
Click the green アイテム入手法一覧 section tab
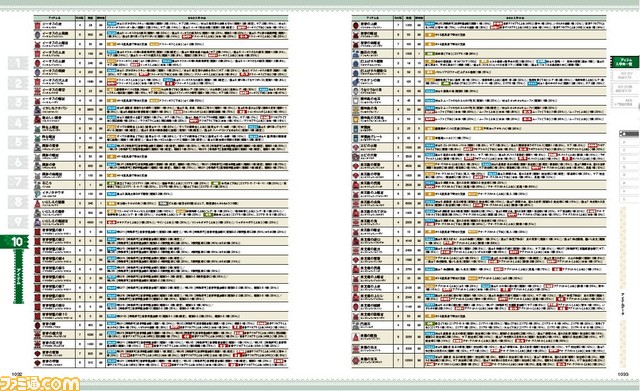[x=625, y=62]
